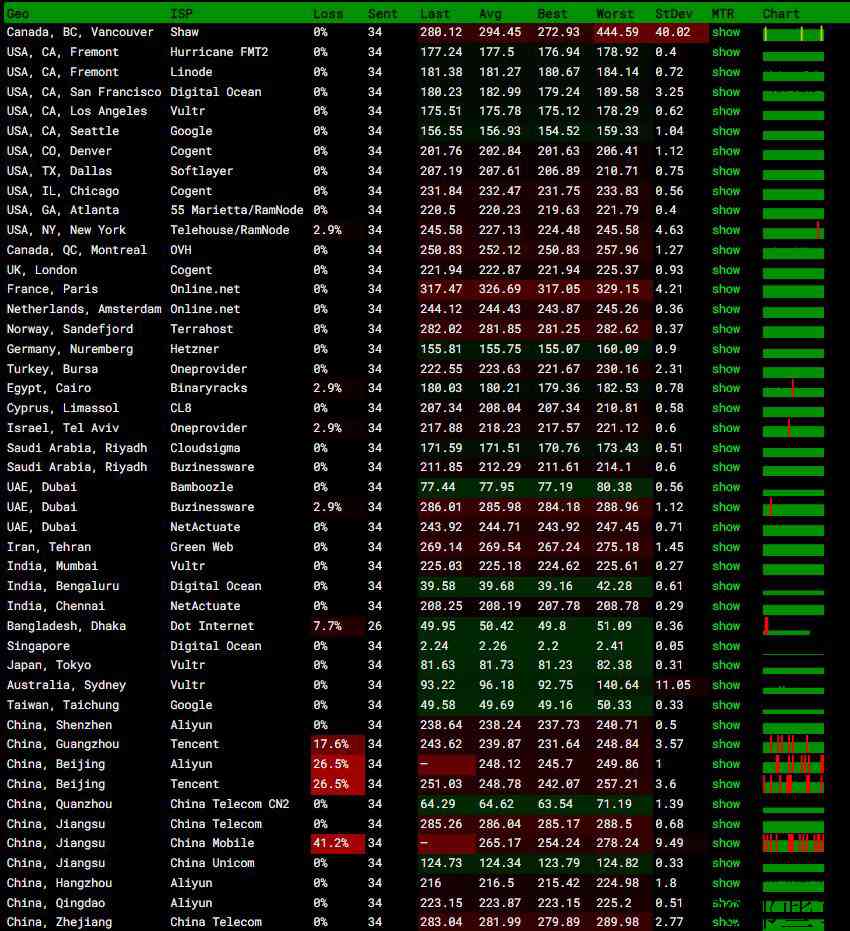This screenshot has width=850, height=931.
Task: Show MTR for Singapore Digital Ocean
Action: (x=726, y=645)
